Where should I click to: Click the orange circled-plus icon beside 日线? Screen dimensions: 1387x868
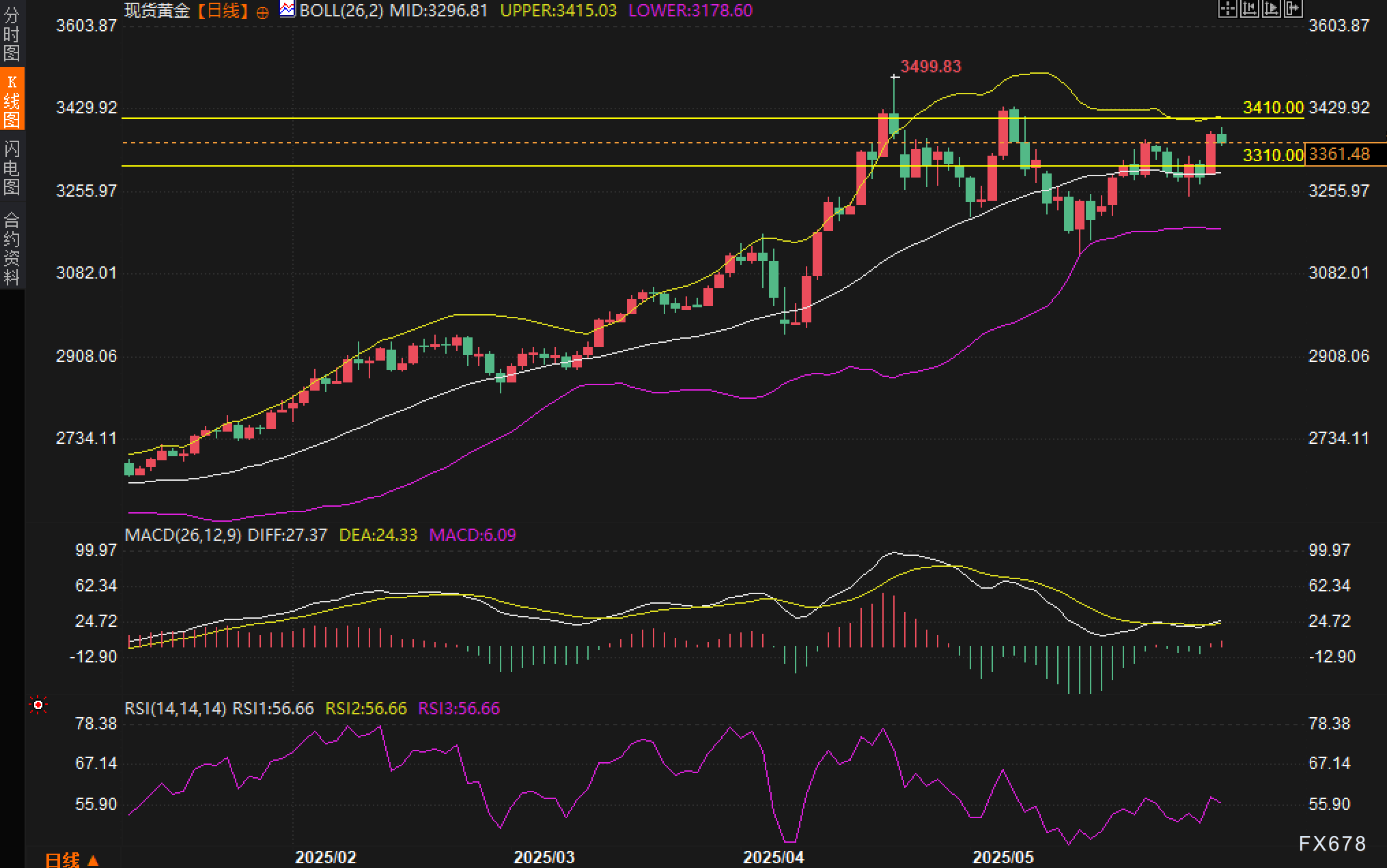(x=262, y=12)
